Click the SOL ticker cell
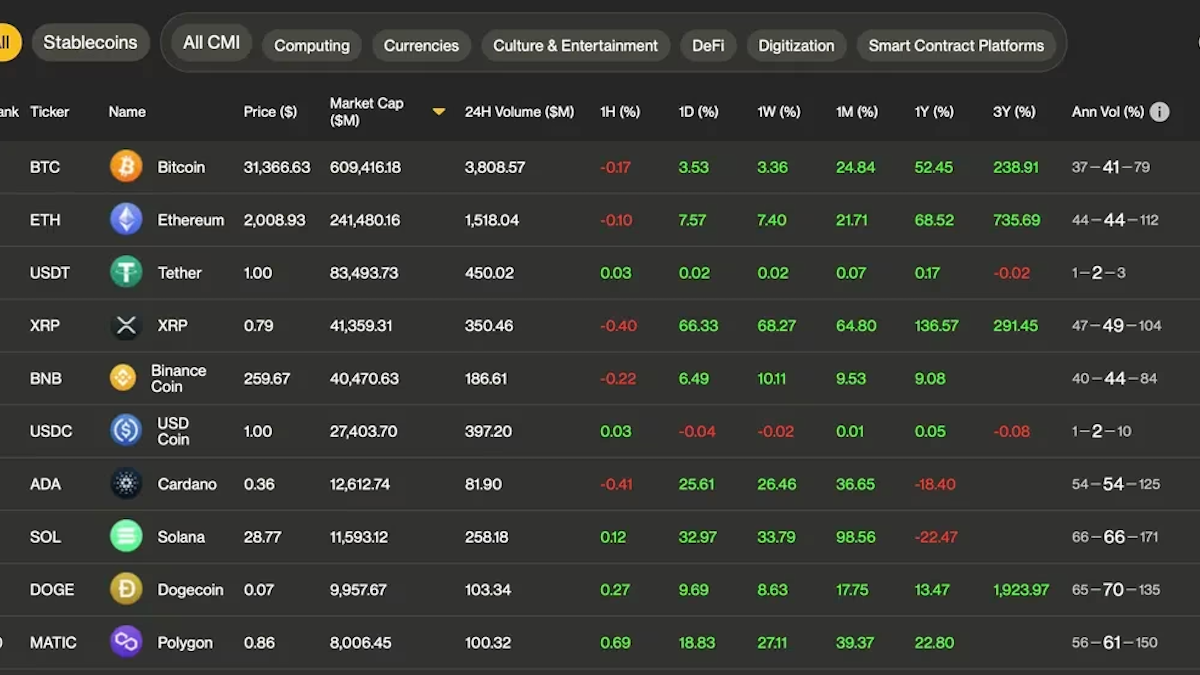1200x675 pixels. click(45, 537)
